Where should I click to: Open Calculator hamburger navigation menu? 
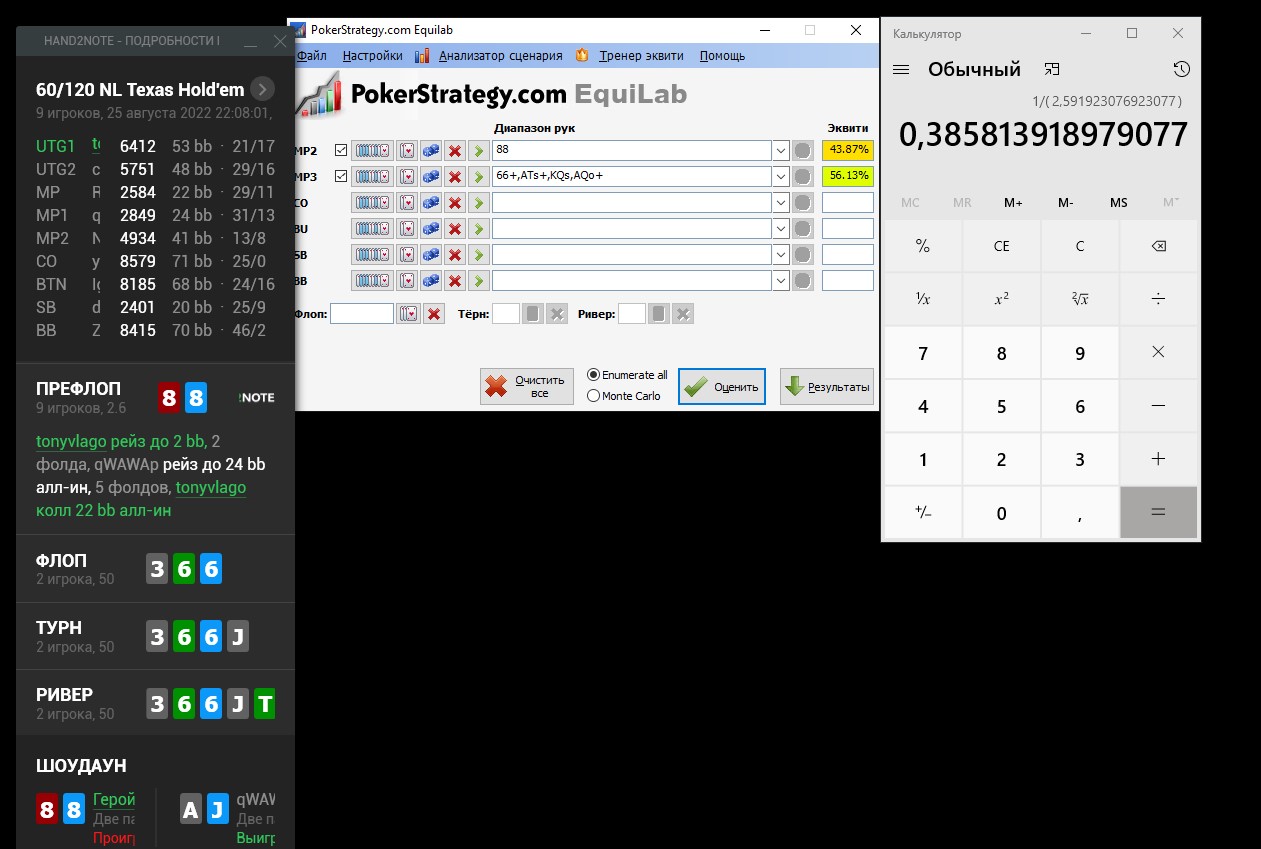click(901, 69)
